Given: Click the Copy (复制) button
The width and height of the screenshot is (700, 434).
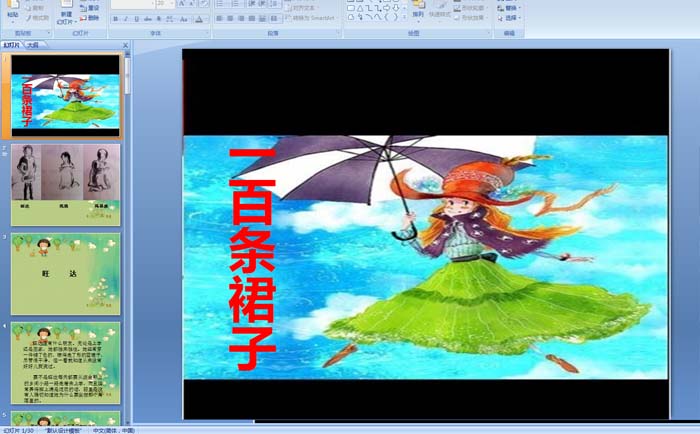Looking at the screenshot, I should (34, 8).
